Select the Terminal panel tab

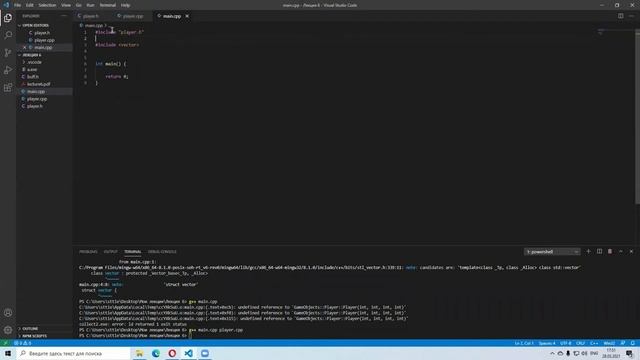tap(133, 251)
